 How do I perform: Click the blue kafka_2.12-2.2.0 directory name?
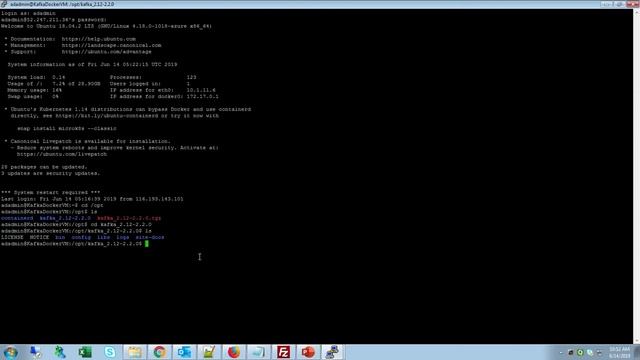[x=65, y=218]
